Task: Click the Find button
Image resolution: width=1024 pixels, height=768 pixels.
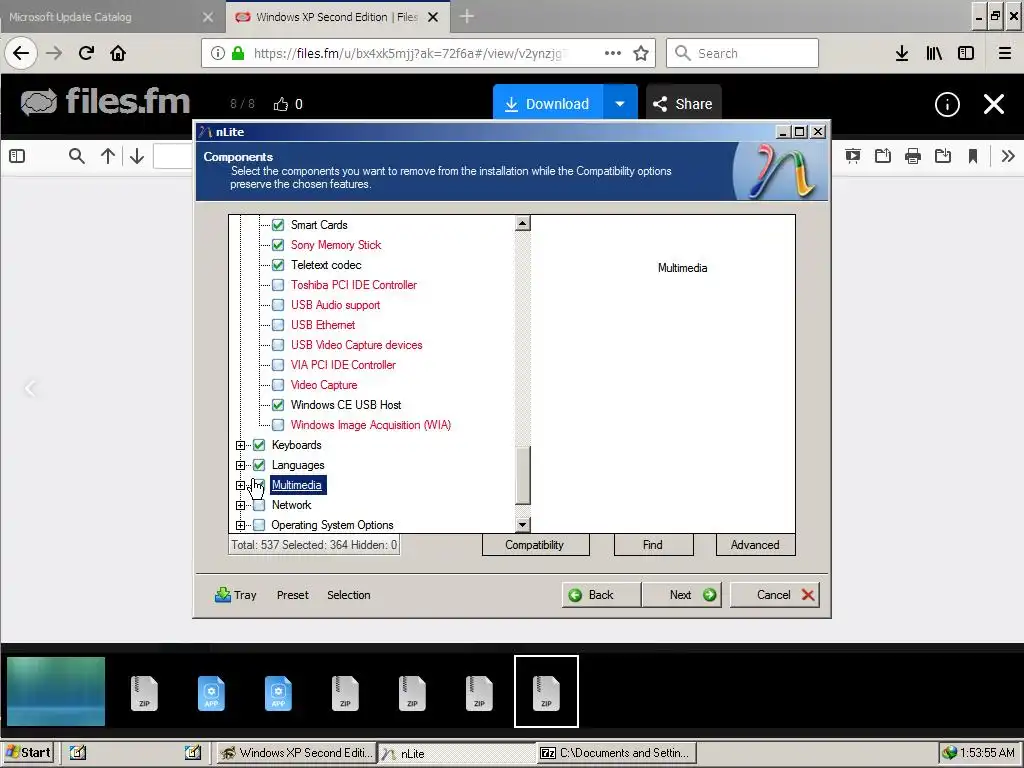Action: 653,545
